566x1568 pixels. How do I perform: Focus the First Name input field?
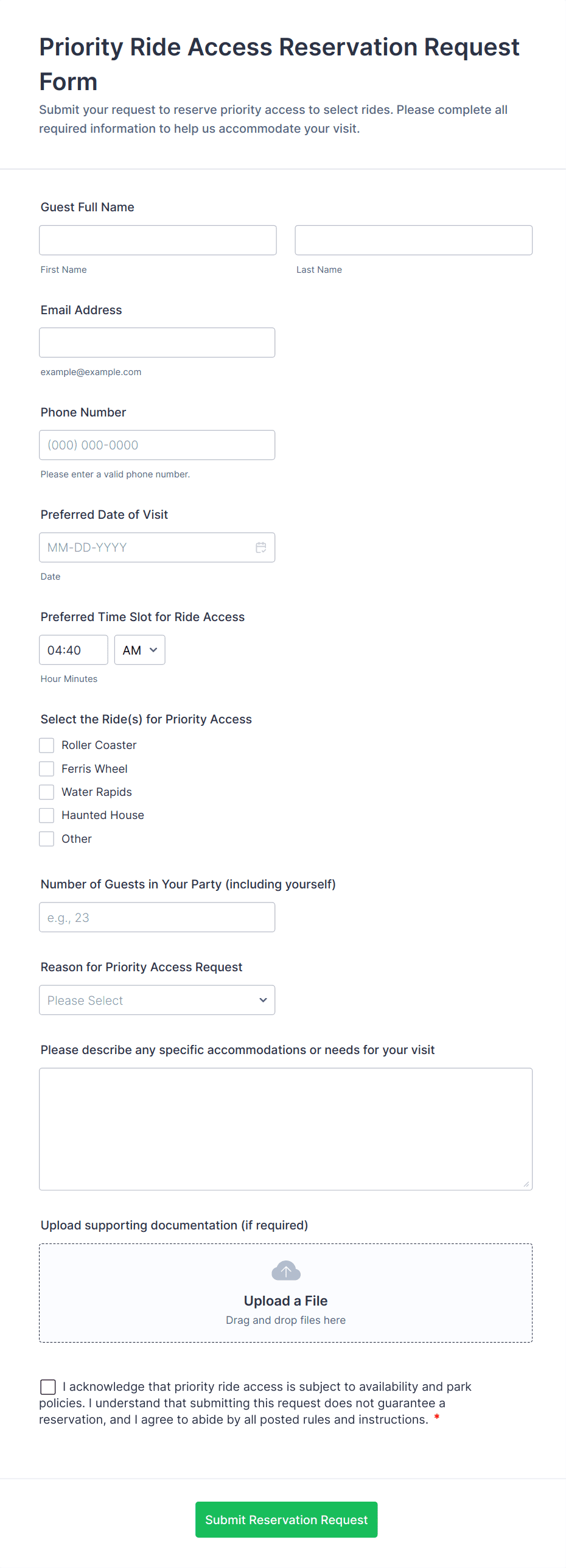(158, 241)
